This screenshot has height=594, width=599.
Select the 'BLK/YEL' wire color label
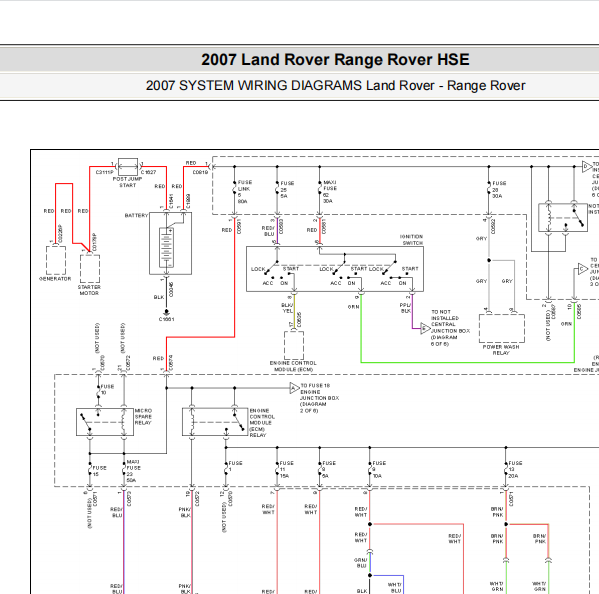click(x=287, y=308)
